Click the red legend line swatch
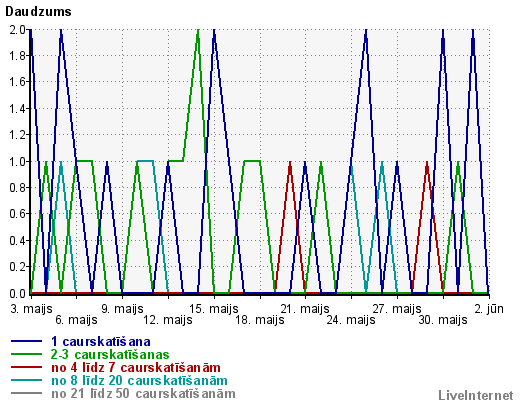The image size is (520, 405). [27, 367]
